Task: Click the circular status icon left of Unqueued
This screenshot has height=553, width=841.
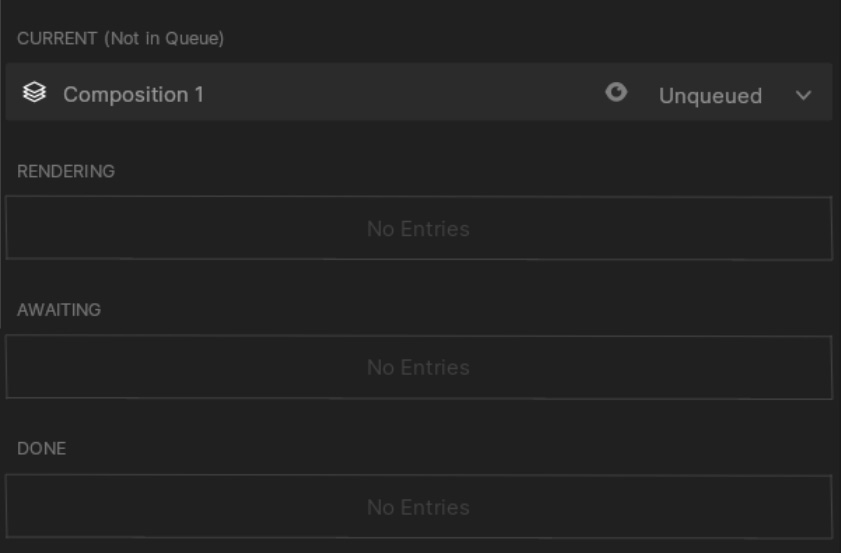Action: (617, 93)
